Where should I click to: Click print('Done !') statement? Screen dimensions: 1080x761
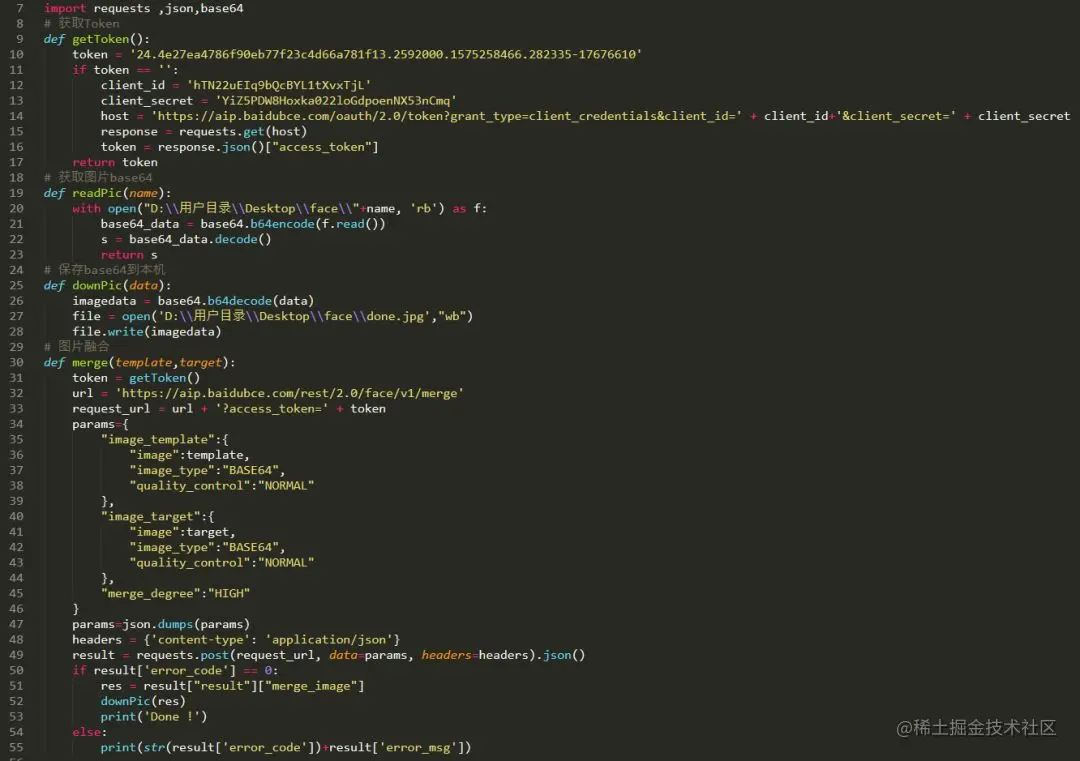[x=154, y=716]
